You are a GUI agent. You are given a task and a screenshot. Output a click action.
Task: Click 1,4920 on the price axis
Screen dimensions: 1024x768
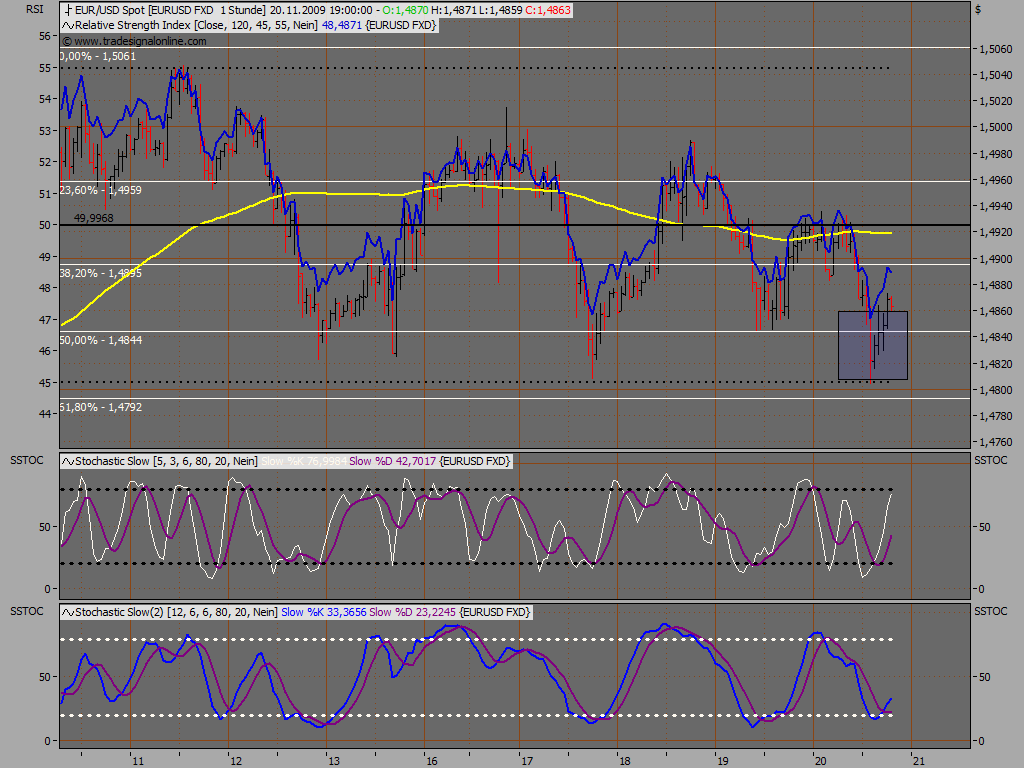pyautogui.click(x=996, y=232)
